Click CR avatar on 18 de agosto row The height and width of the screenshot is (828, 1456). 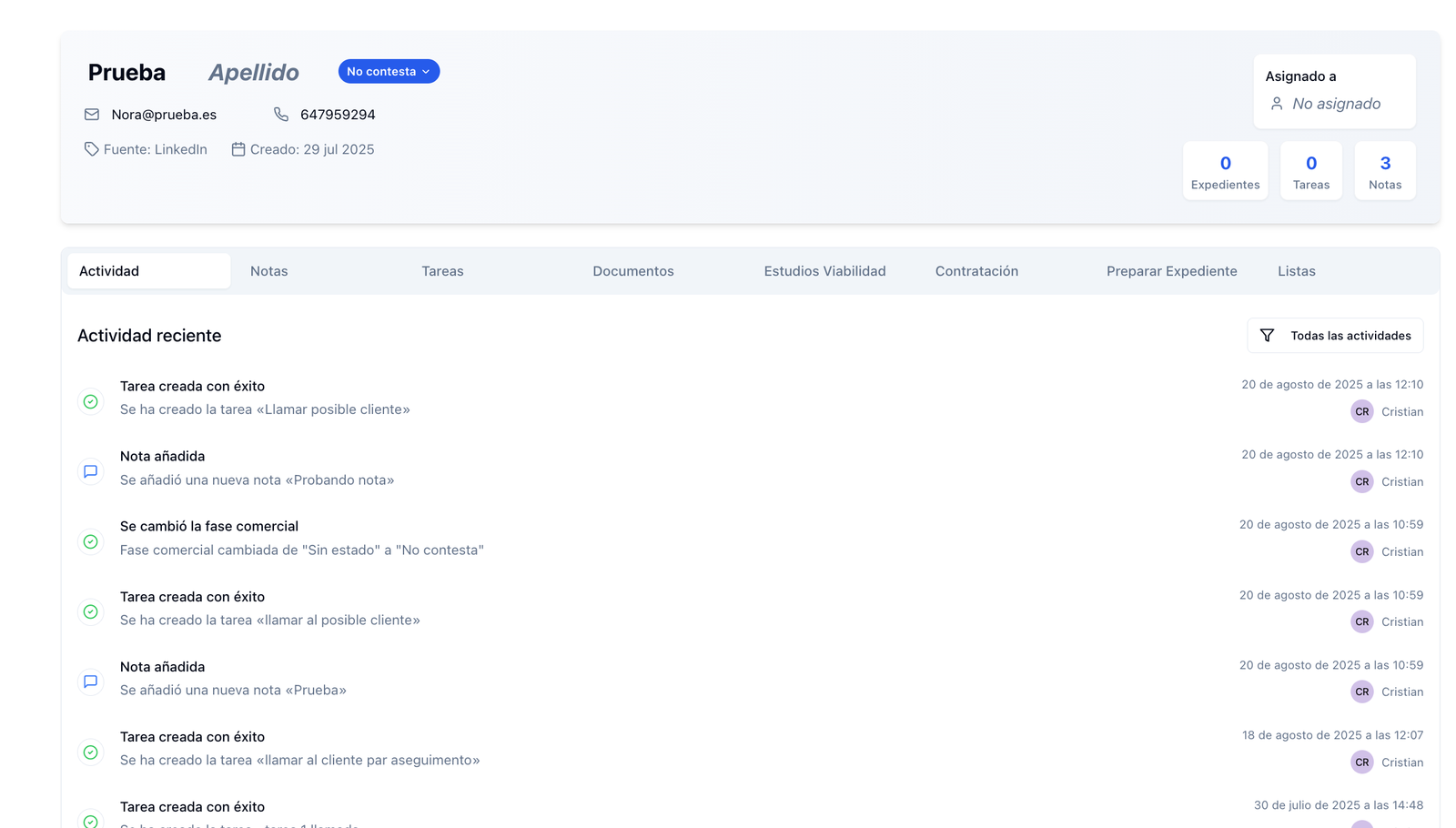(1362, 762)
